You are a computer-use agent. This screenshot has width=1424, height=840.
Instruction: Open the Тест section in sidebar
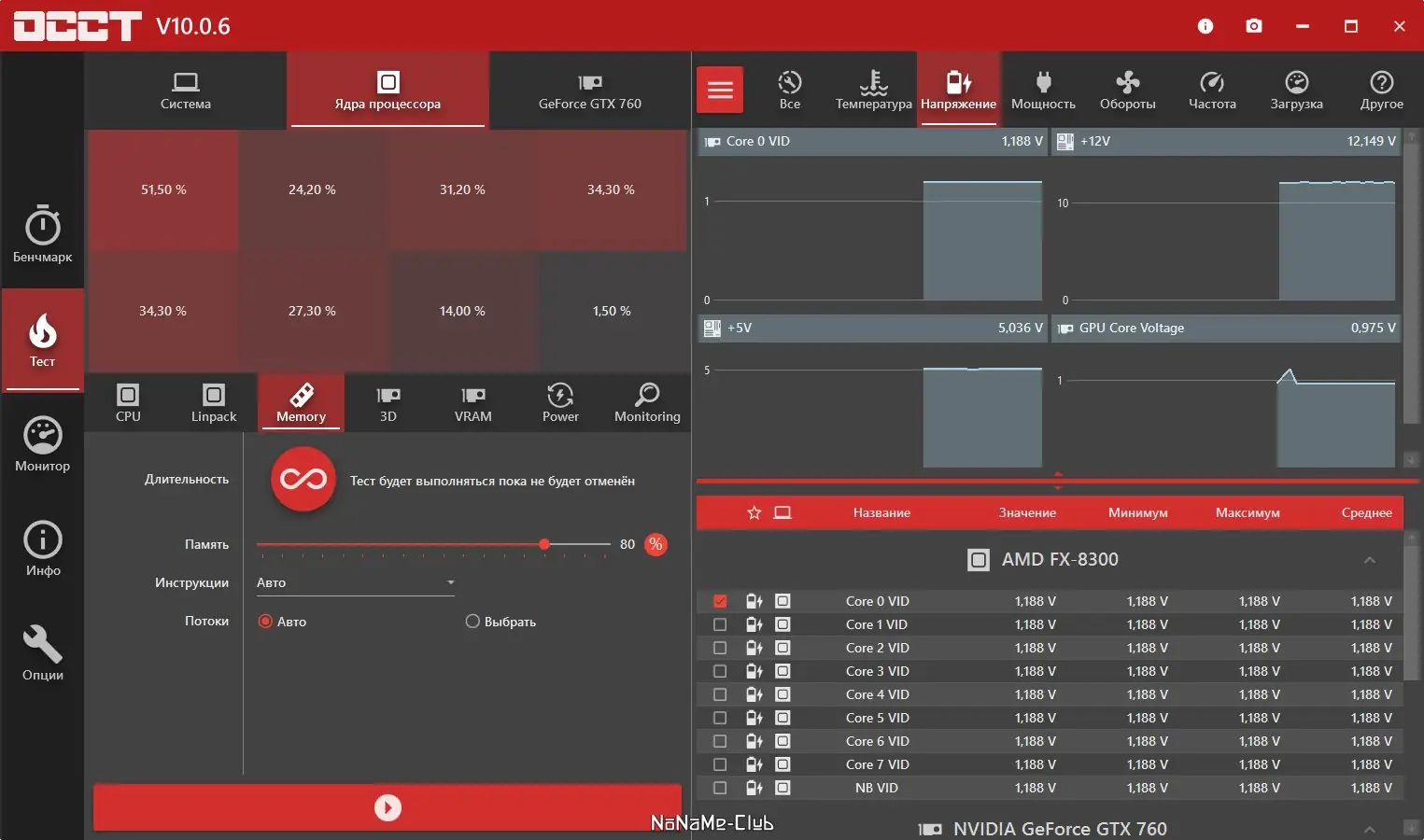[x=43, y=340]
